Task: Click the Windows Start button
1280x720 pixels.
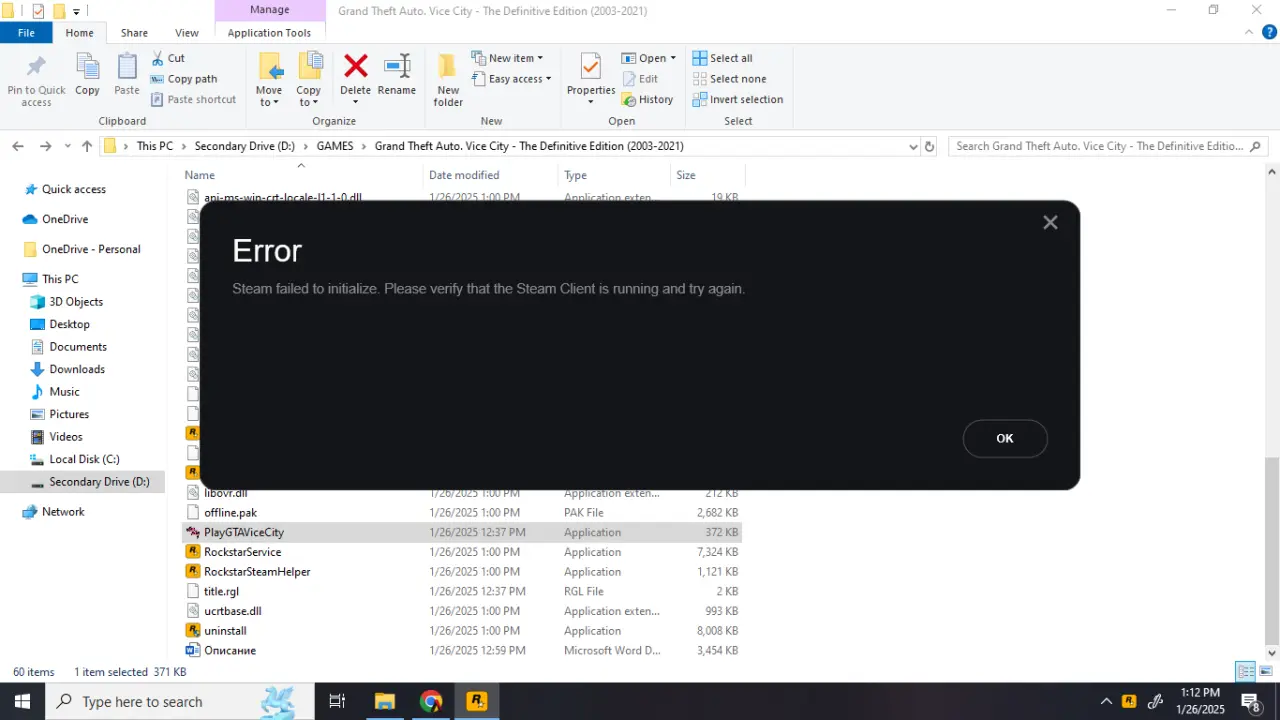Action: 22,701
